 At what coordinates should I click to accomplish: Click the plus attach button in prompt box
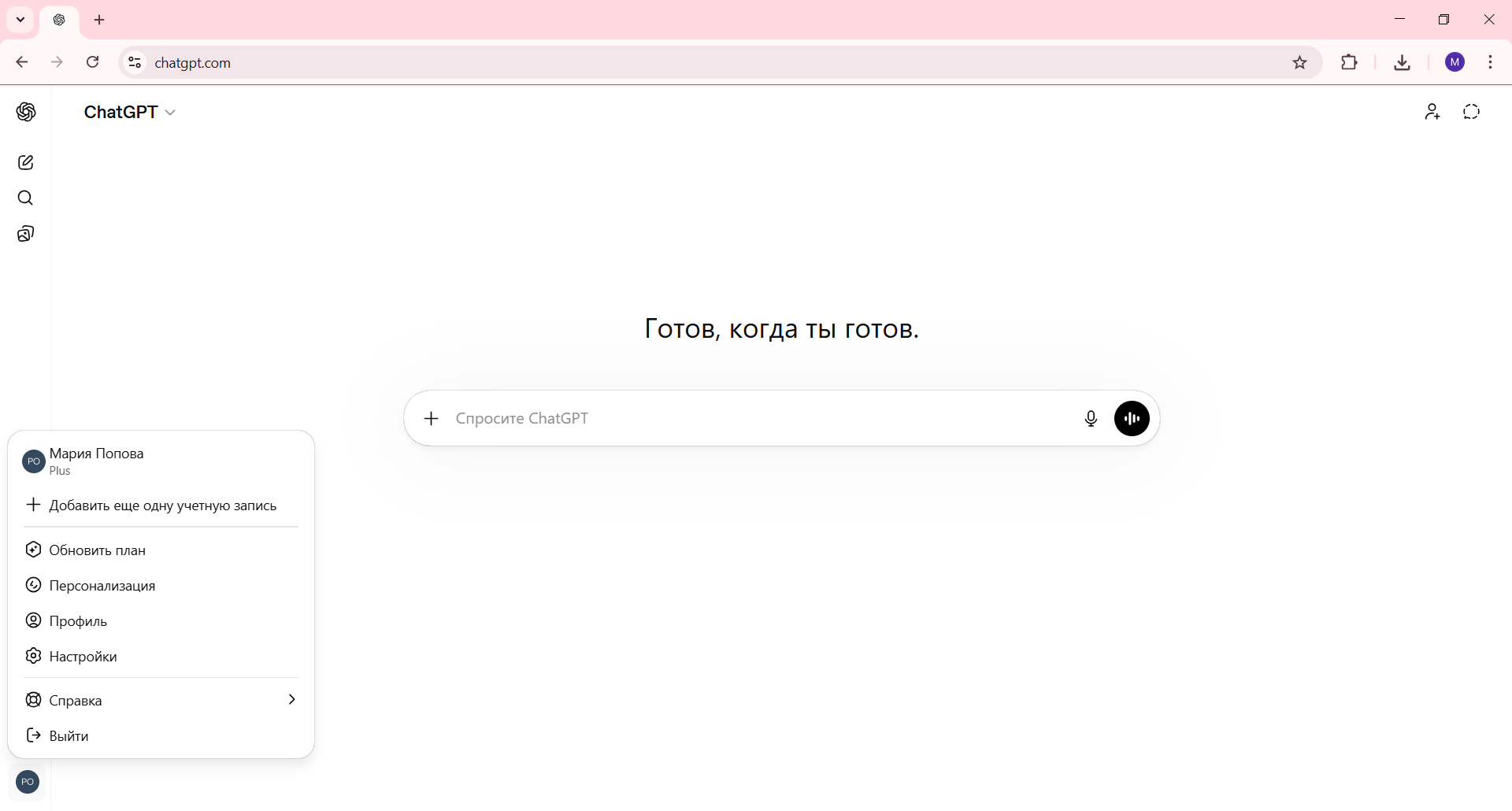(x=431, y=418)
